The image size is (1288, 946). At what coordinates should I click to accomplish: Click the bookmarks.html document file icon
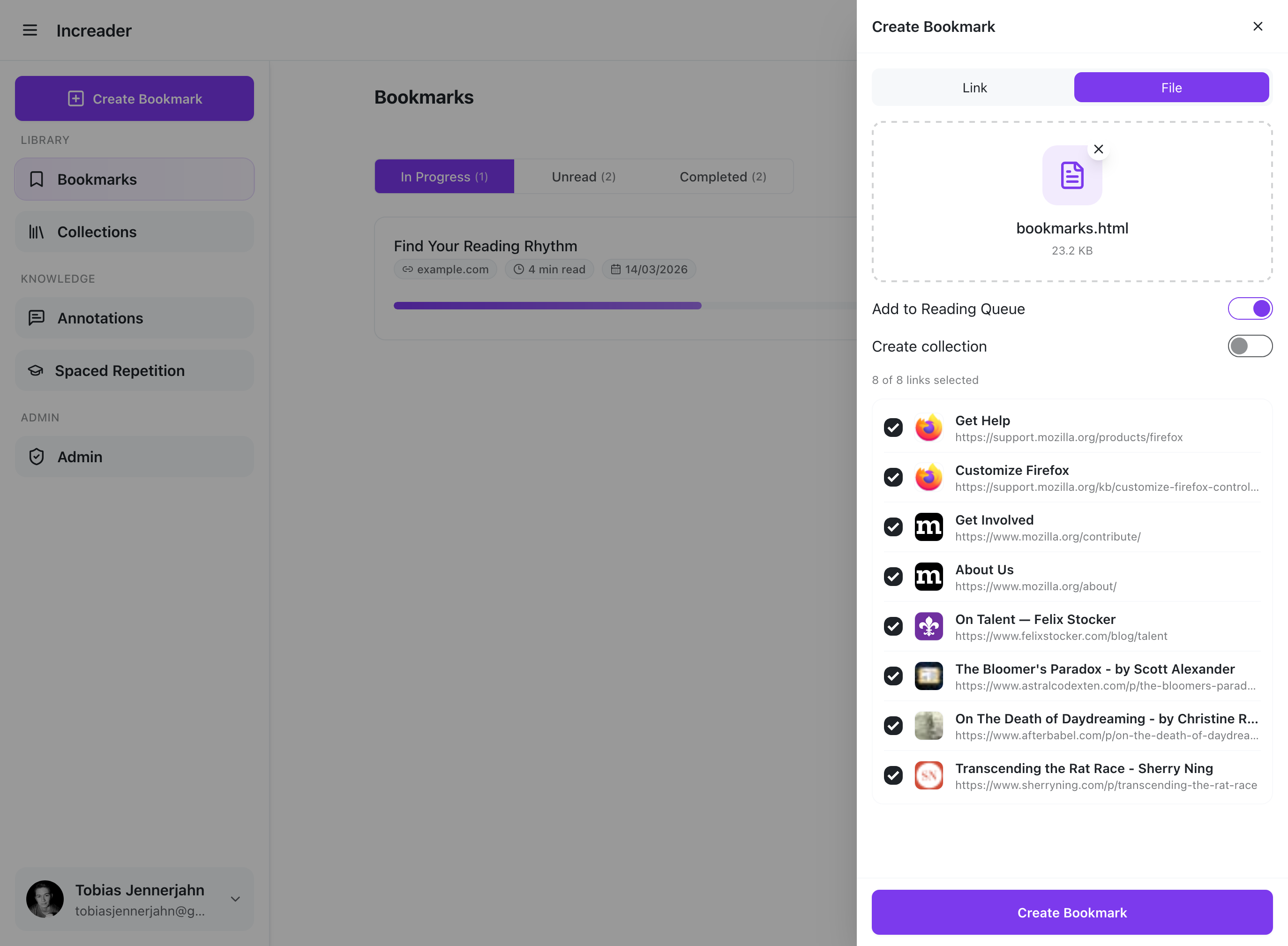[x=1071, y=175]
